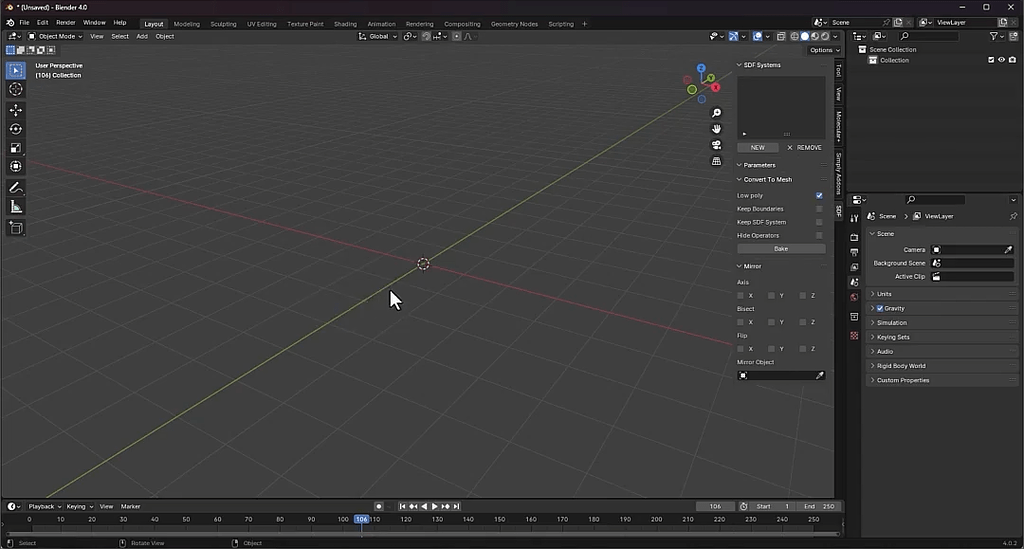Click the zoom magnifier viewport icon
Viewport: 1024px width, 549px height.
click(716, 114)
